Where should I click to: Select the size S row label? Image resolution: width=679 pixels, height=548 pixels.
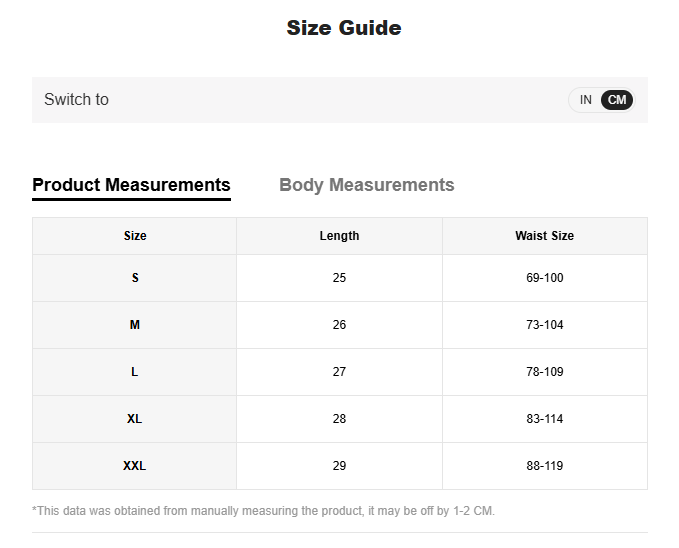(x=135, y=278)
